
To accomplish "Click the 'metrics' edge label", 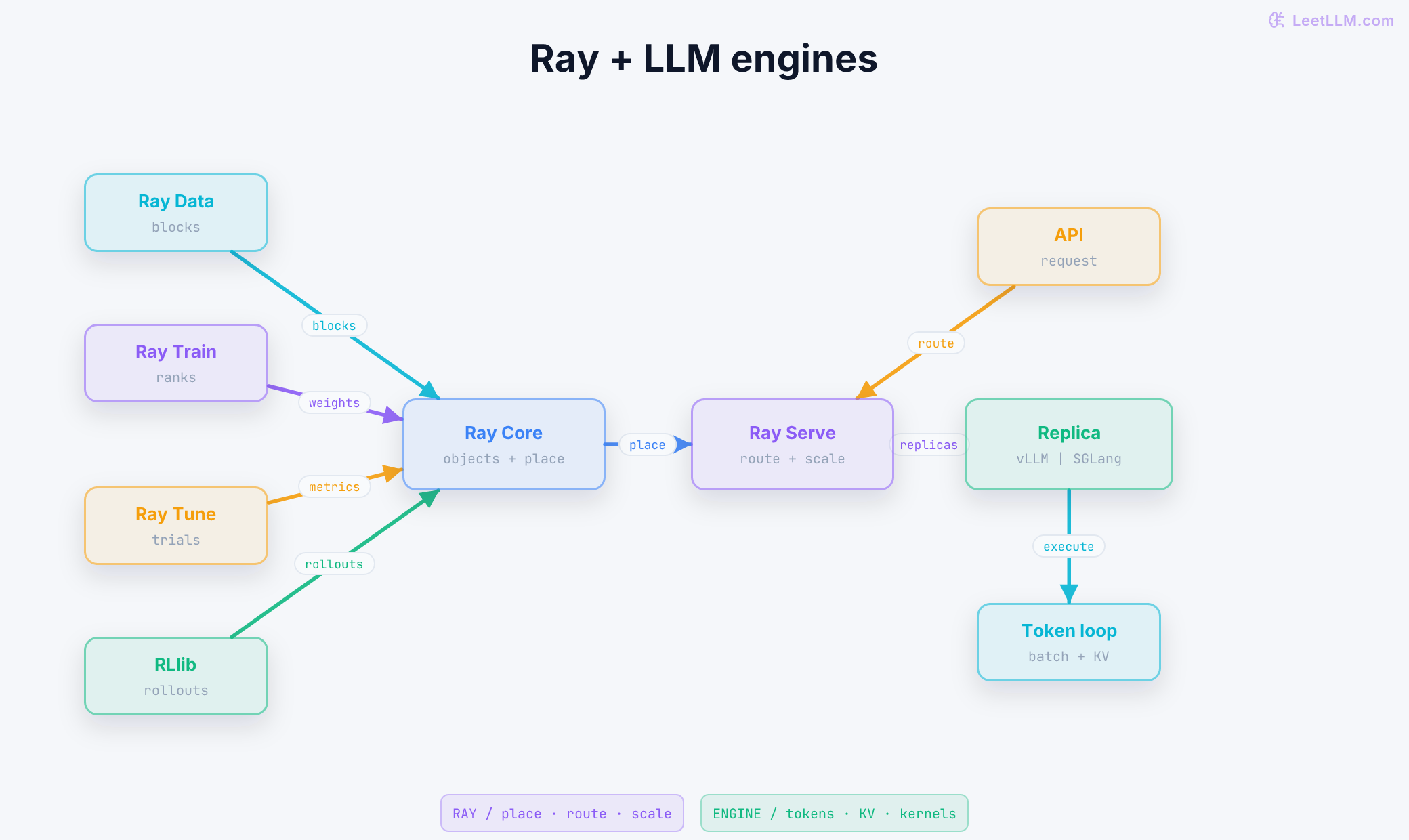I will (x=335, y=487).
